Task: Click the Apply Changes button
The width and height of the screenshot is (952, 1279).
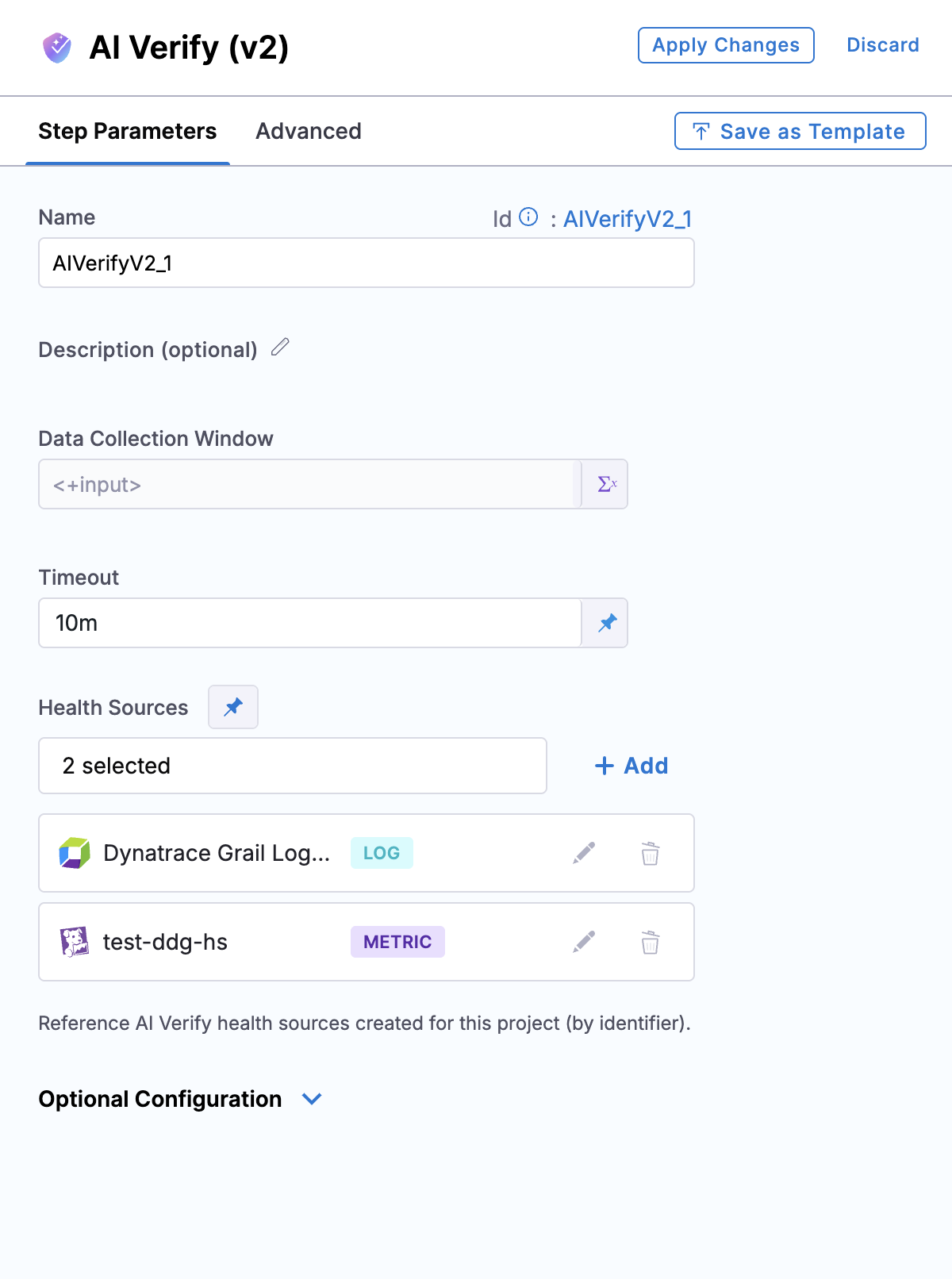Action: point(726,45)
